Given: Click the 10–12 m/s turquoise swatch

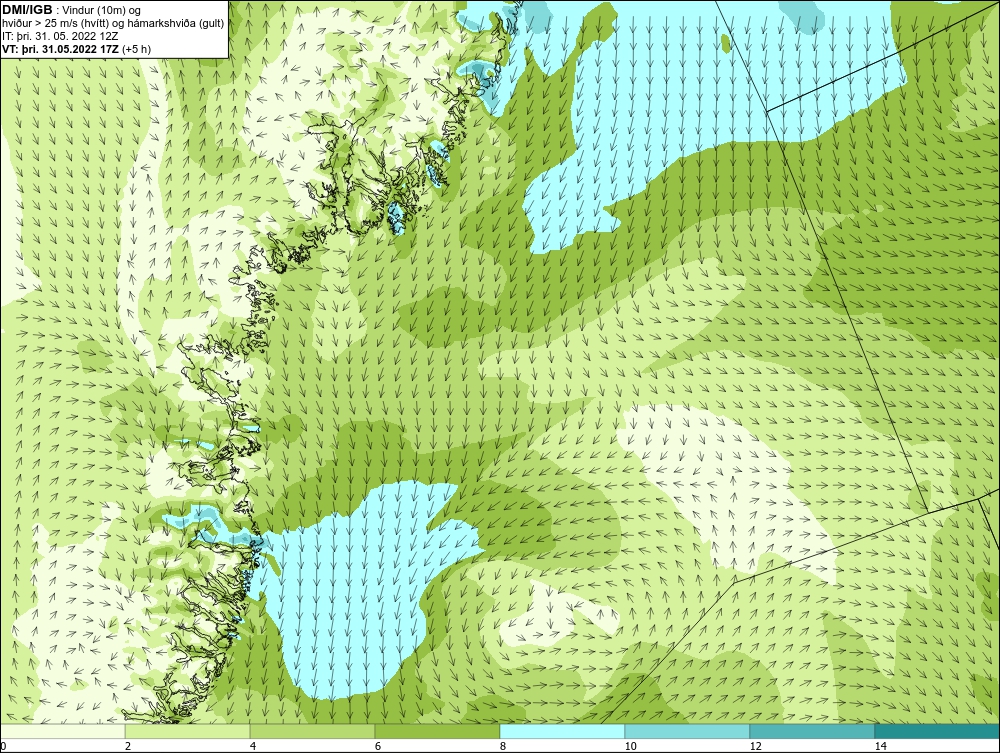Looking at the screenshot, I should 688,731.
